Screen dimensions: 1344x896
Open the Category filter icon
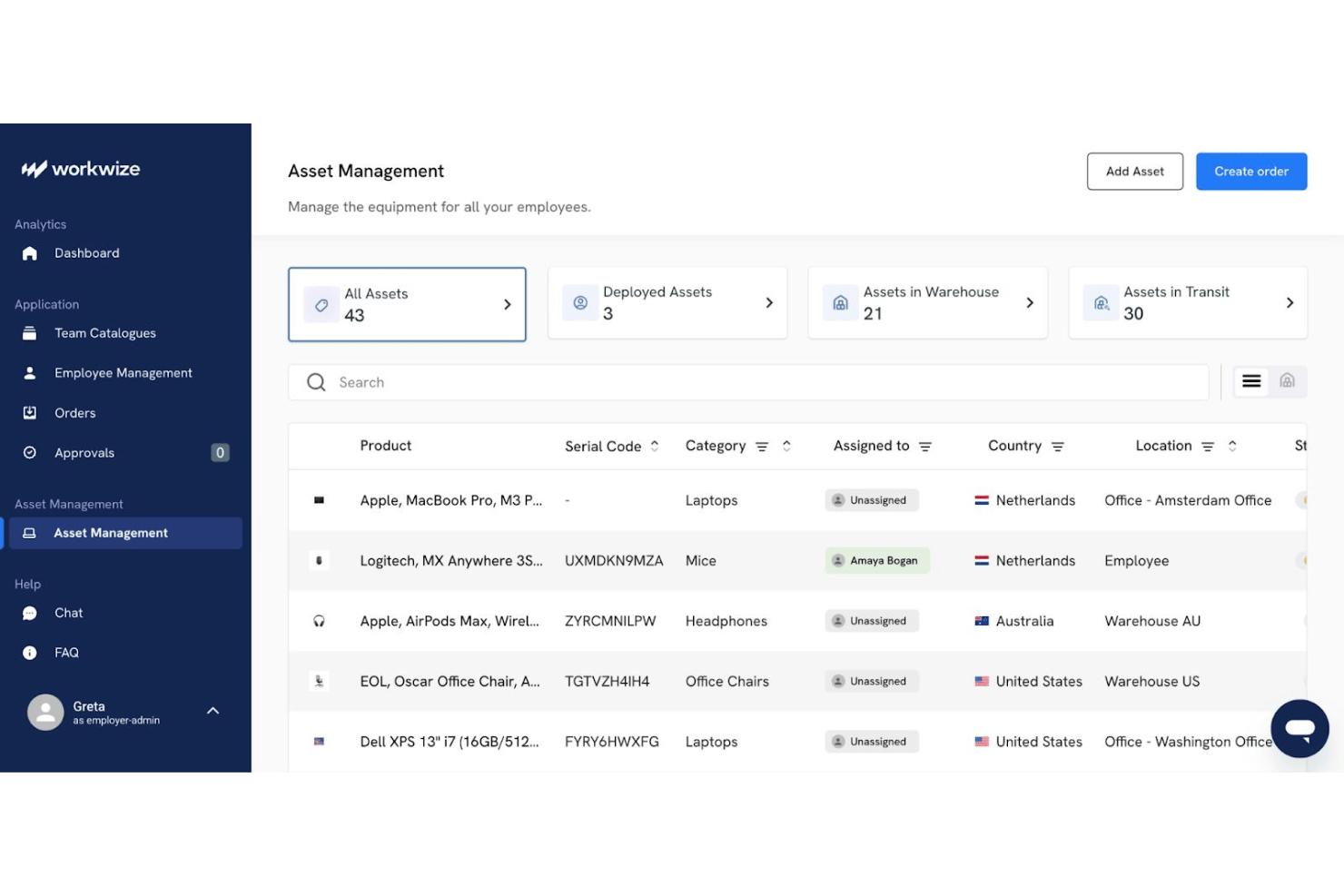click(x=762, y=447)
